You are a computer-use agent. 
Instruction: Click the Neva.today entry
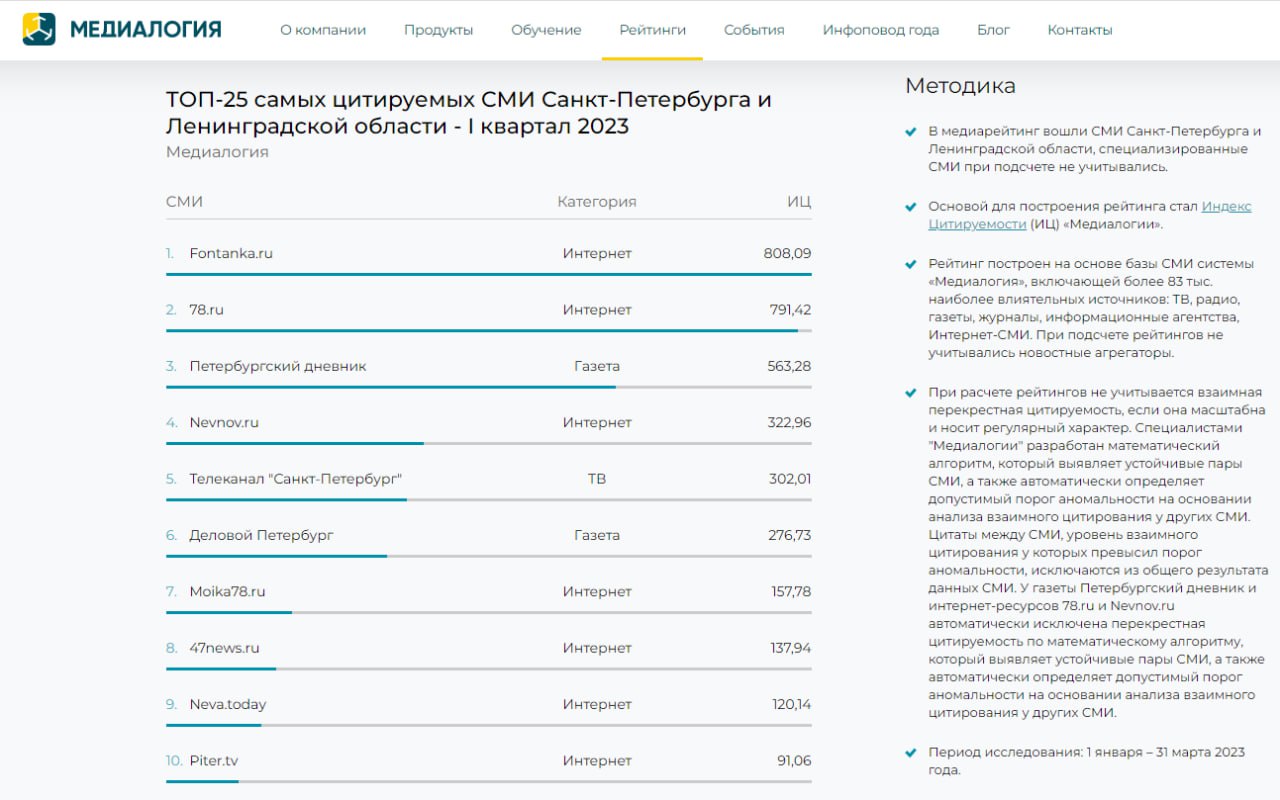pyautogui.click(x=228, y=704)
